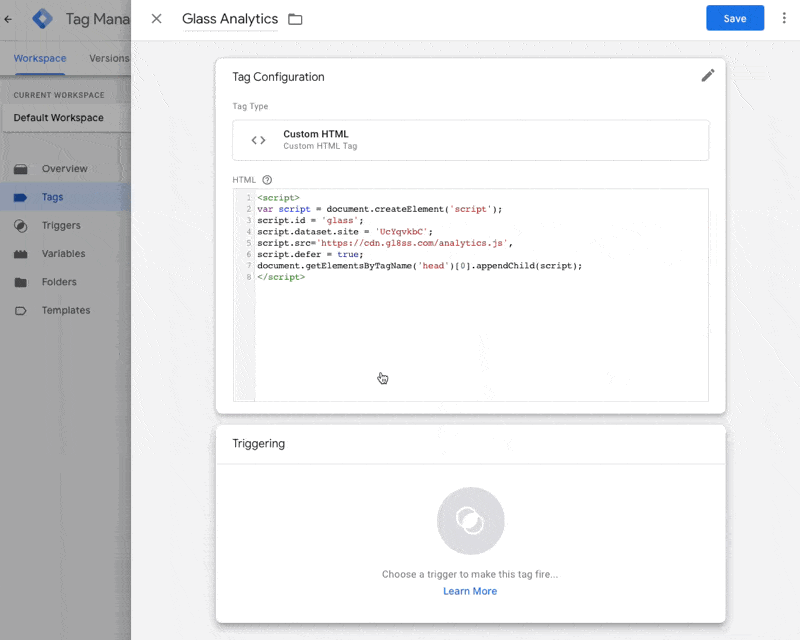Viewport: 800px width, 640px height.
Task: Select the Custom HTML tag type box
Action: click(470, 140)
